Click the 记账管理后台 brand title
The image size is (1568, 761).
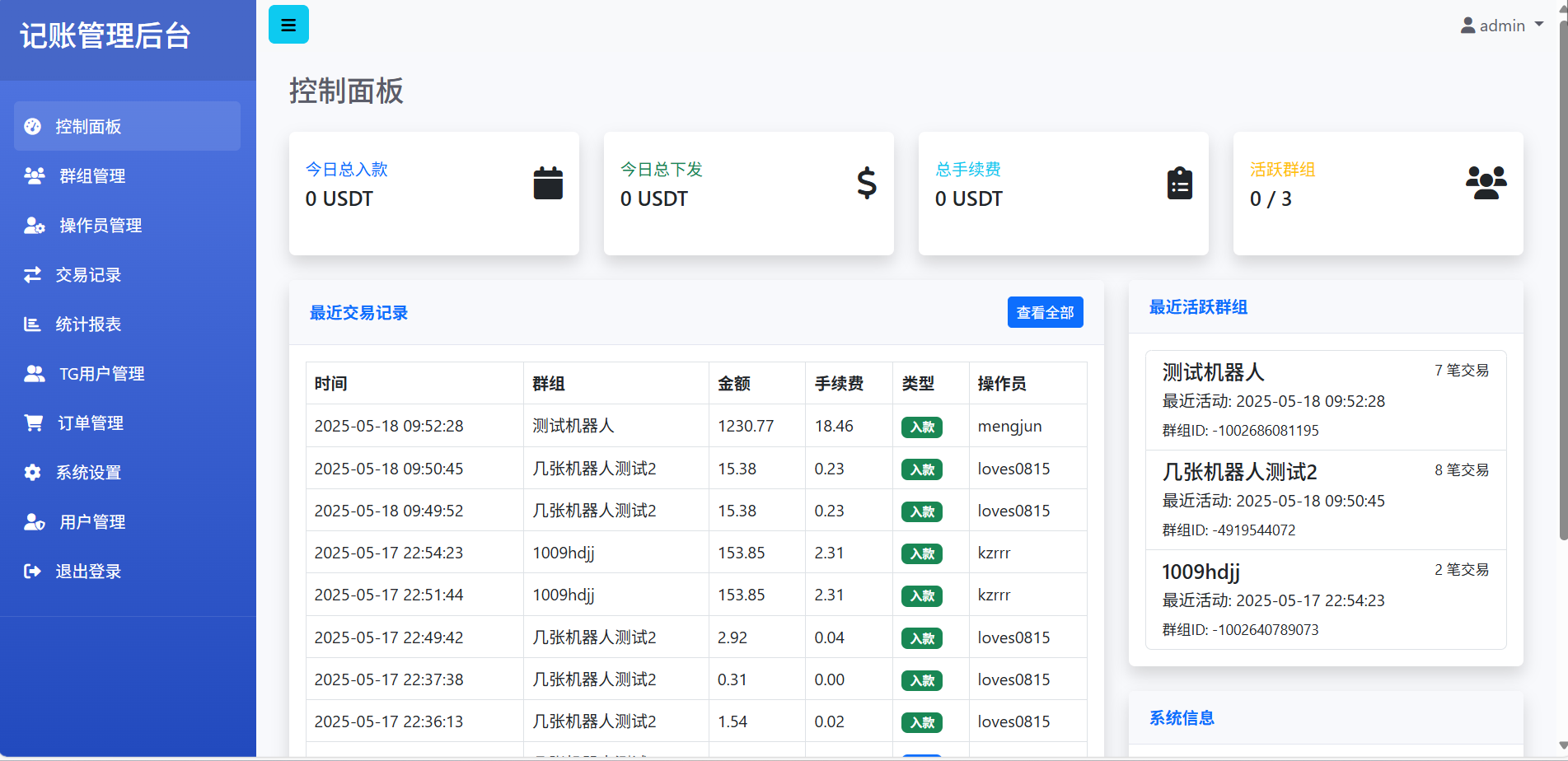(105, 35)
